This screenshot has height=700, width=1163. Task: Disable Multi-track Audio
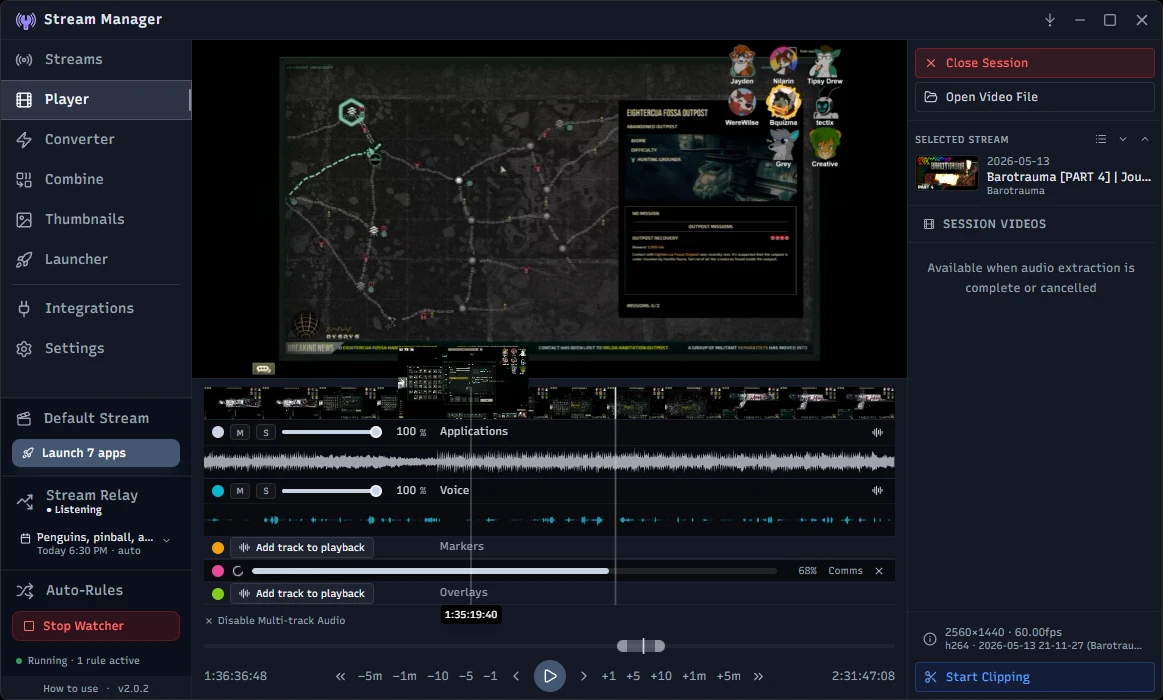pos(275,621)
